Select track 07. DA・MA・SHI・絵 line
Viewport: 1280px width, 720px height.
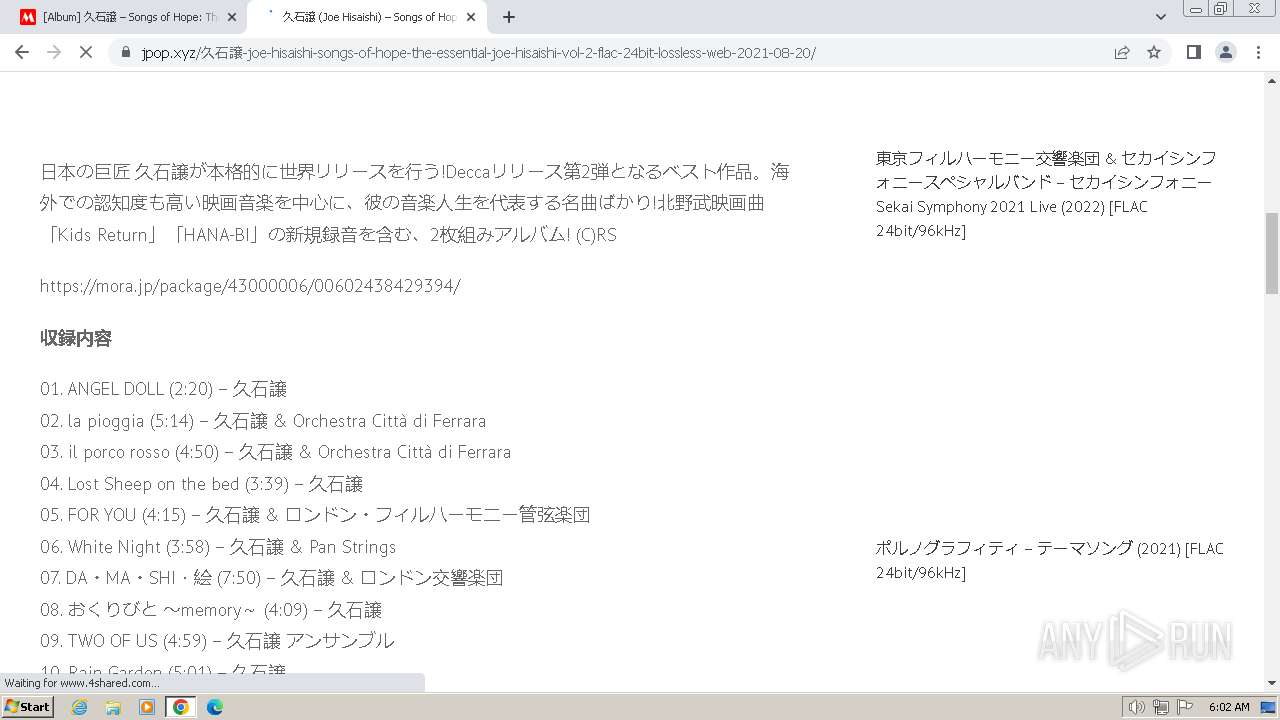[x=271, y=578]
